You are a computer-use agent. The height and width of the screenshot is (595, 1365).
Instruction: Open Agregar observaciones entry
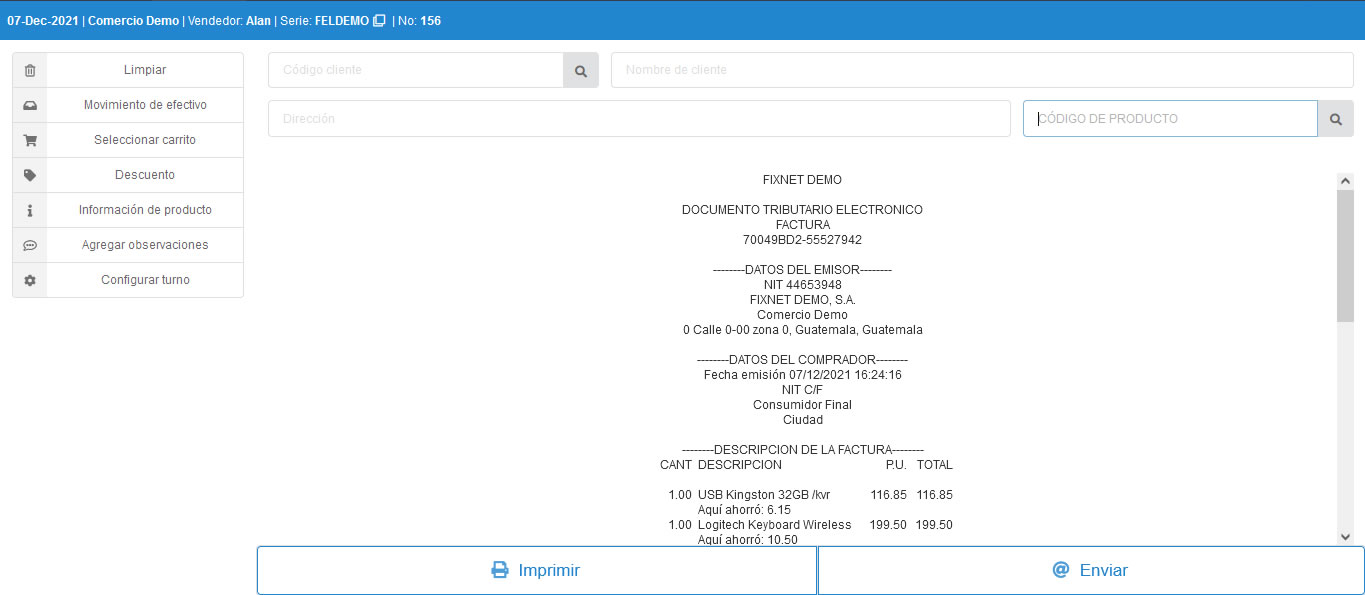tap(145, 245)
